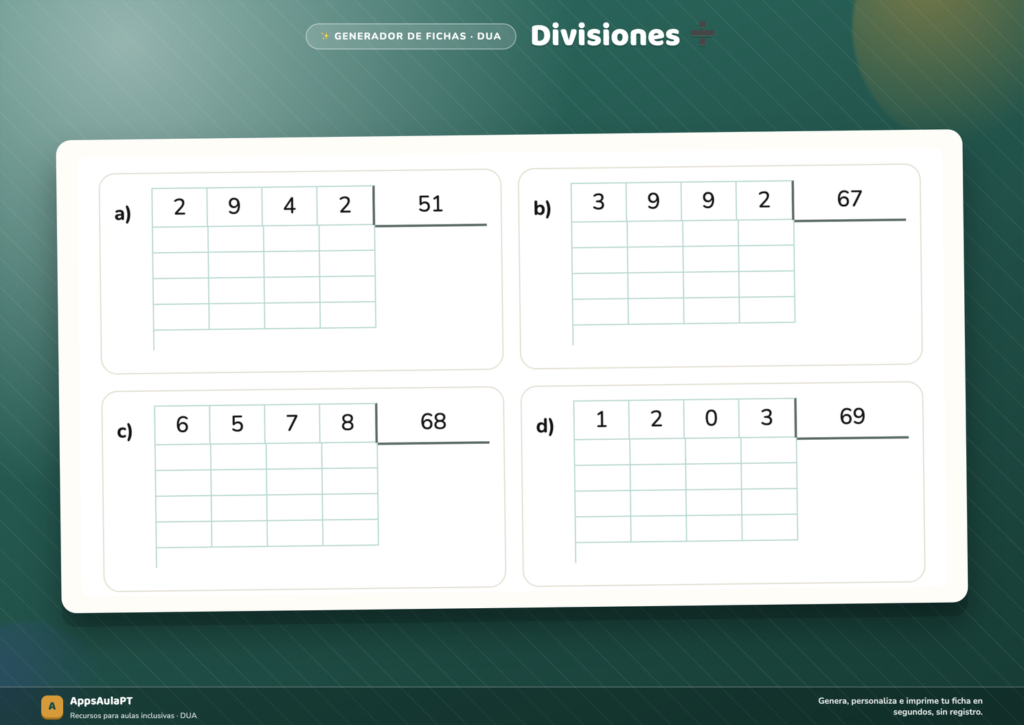The height and width of the screenshot is (725, 1024).
Task: Click digit 8 in exercise c dividend
Action: coord(348,423)
